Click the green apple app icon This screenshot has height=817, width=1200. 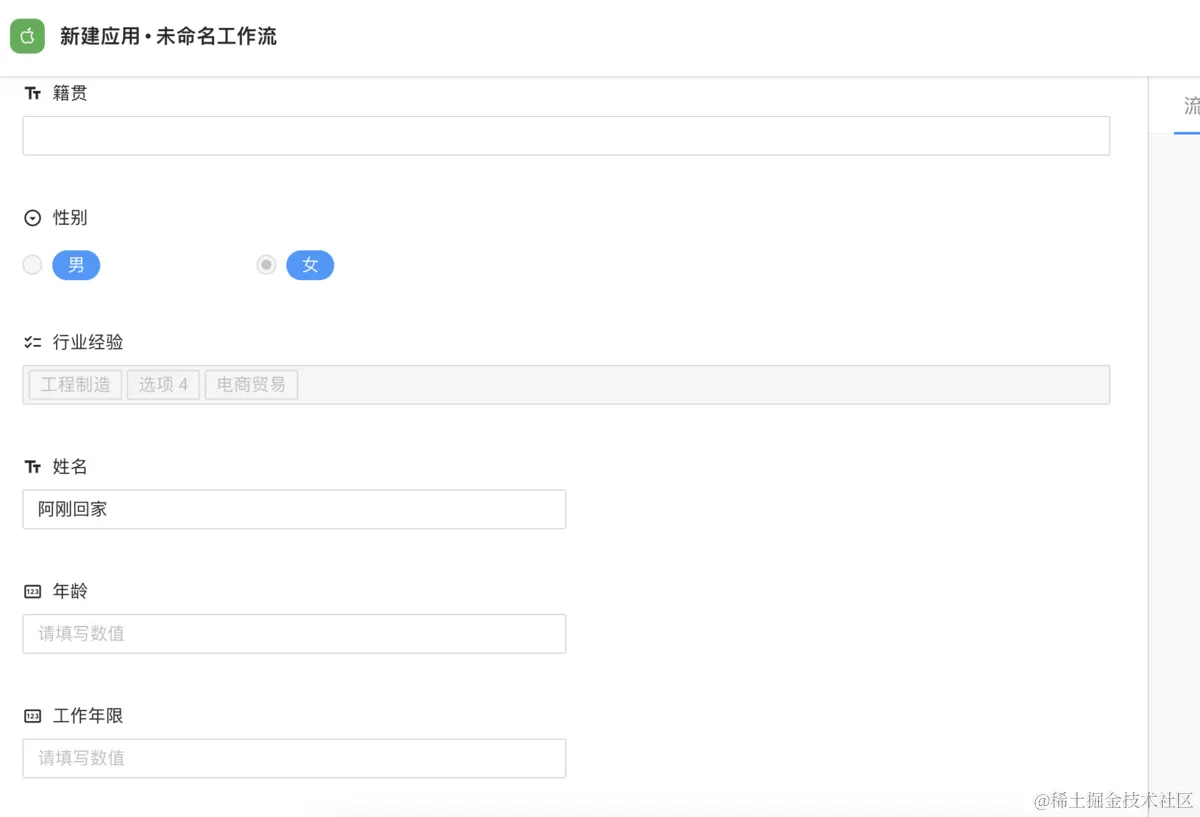click(x=27, y=37)
